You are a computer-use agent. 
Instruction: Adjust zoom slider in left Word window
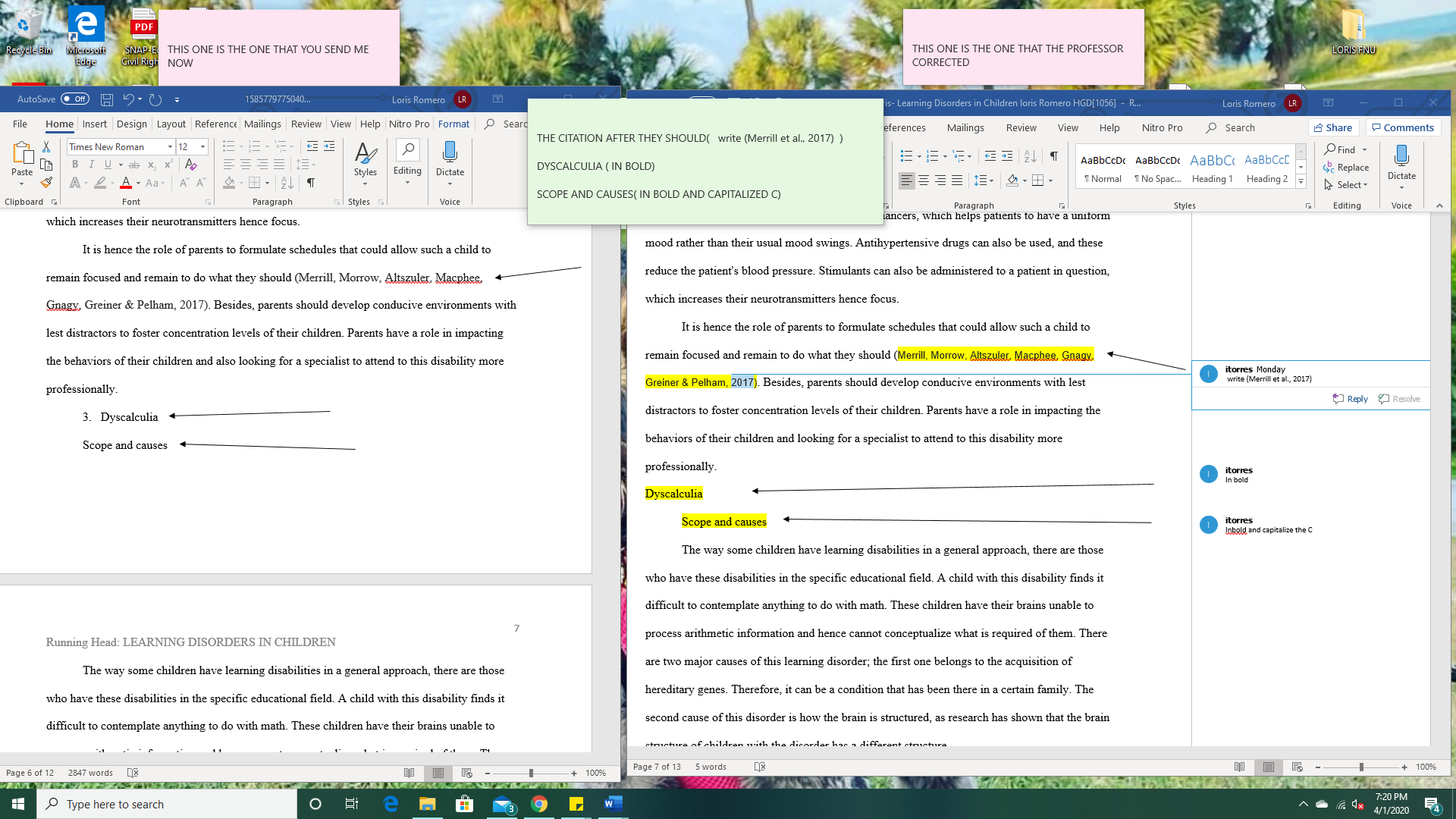tap(531, 773)
